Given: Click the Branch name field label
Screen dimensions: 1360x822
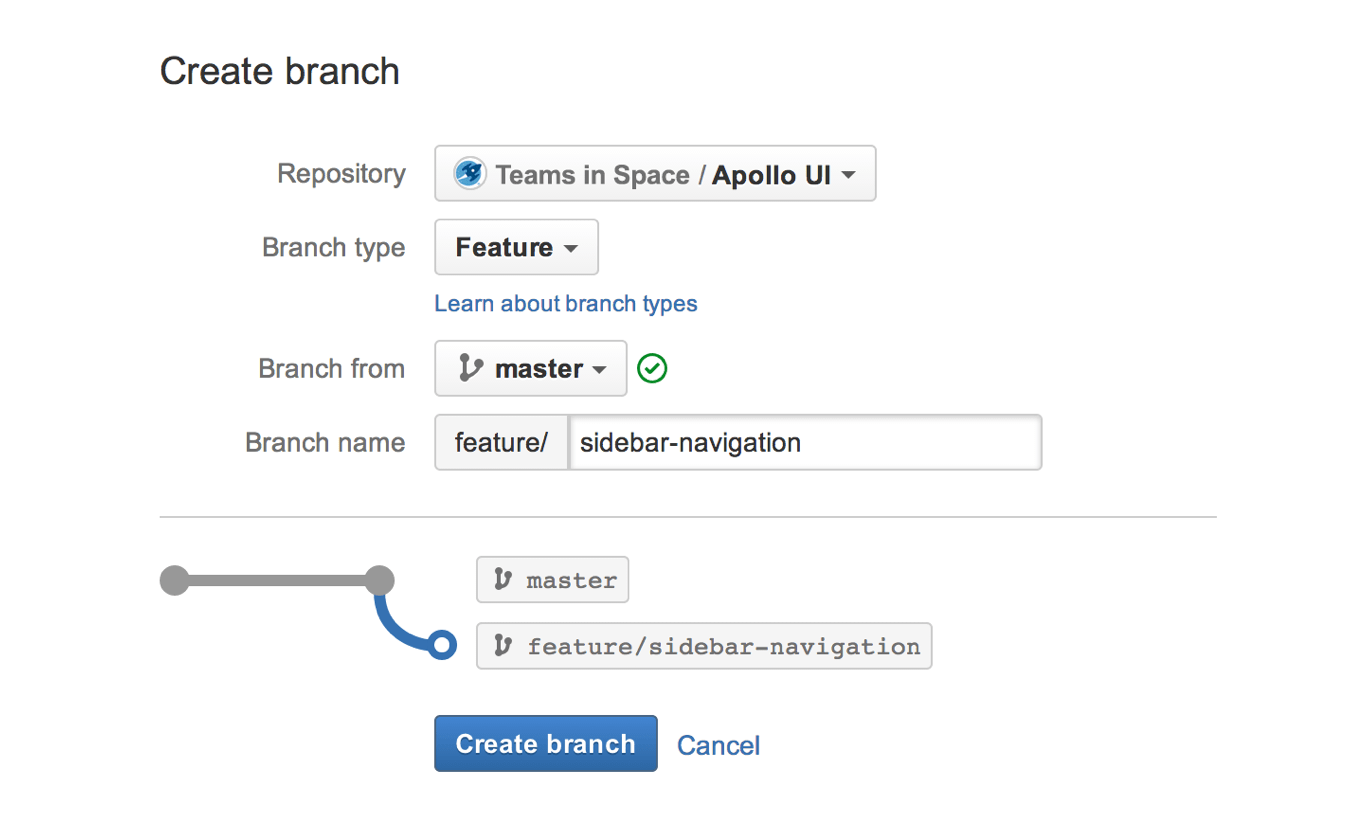Looking at the screenshot, I should click(x=325, y=442).
